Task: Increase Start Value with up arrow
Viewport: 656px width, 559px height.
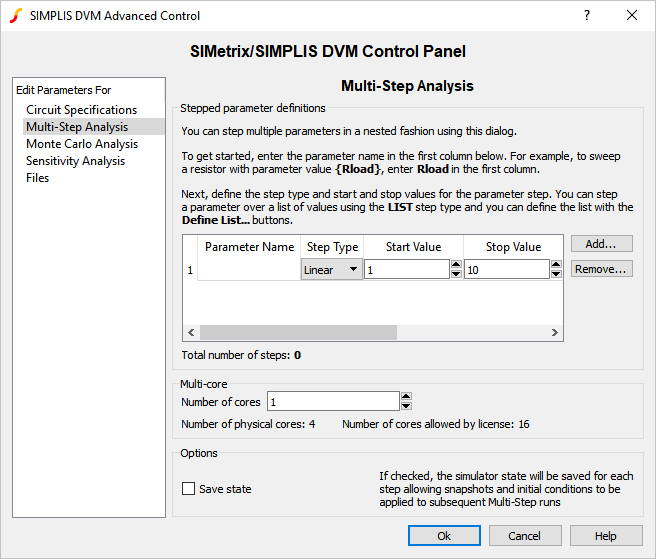Action: 456,265
